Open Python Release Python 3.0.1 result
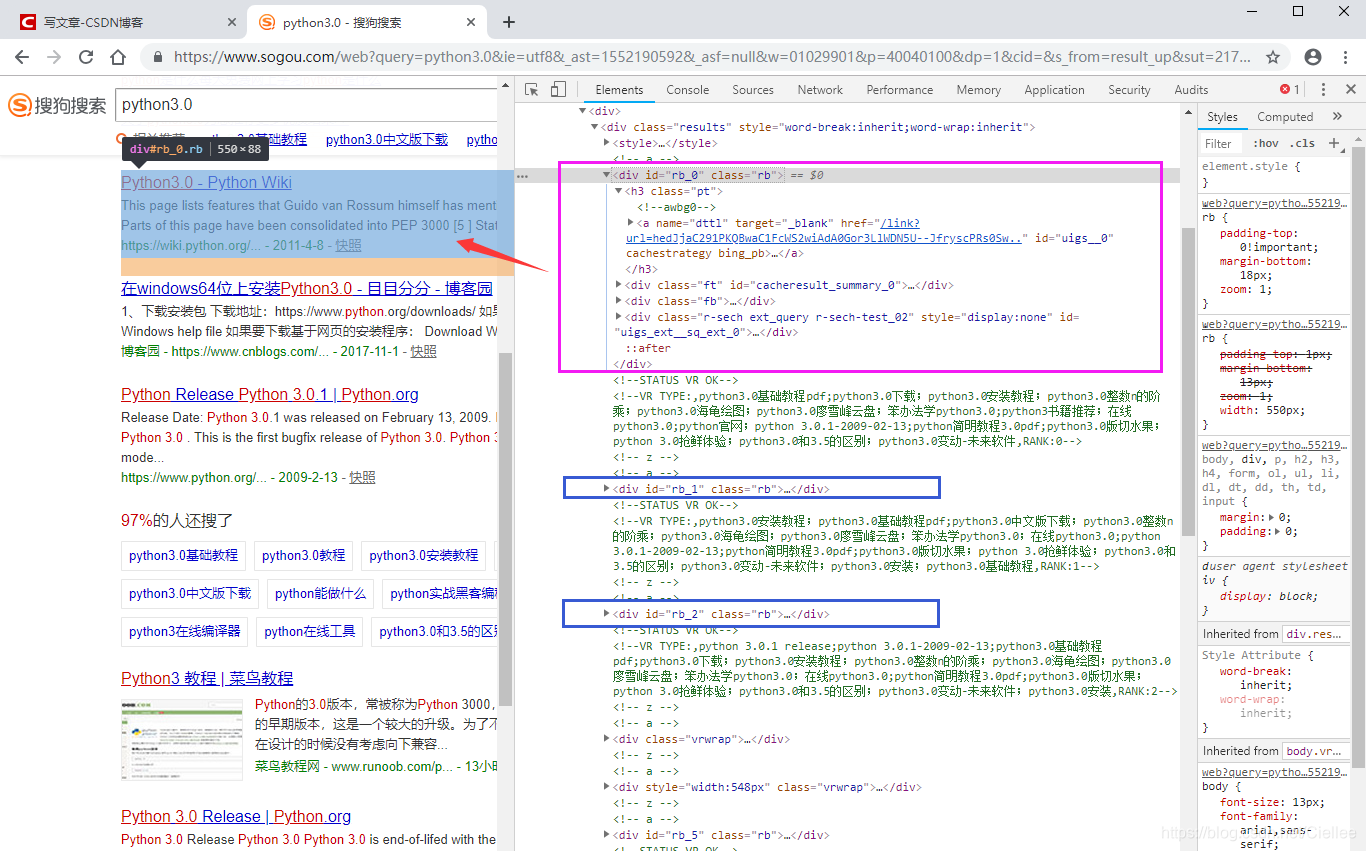Screen dimensions: 1366x851 coord(270,394)
